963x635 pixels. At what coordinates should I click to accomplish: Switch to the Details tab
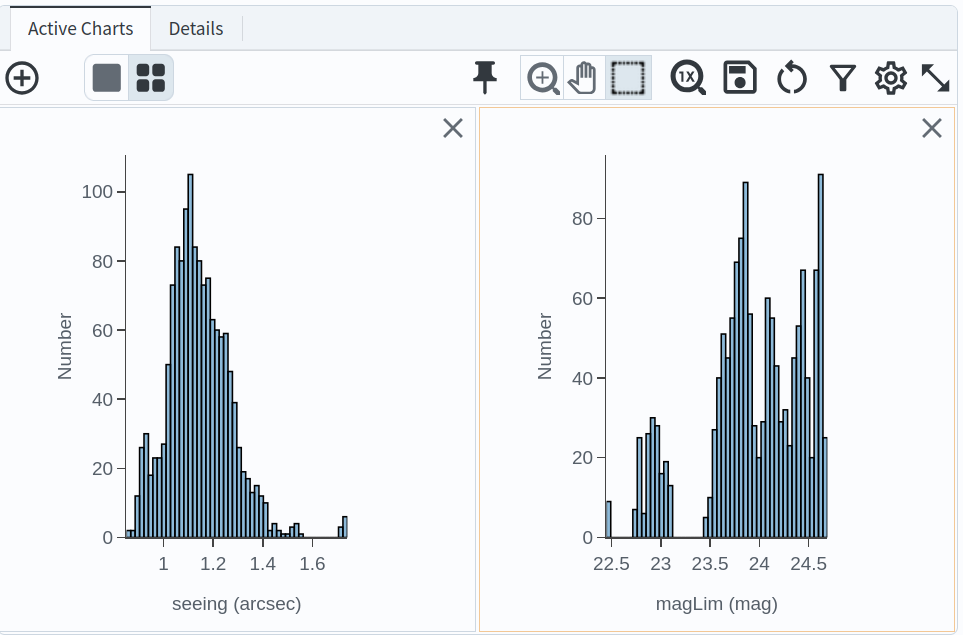[x=195, y=28]
